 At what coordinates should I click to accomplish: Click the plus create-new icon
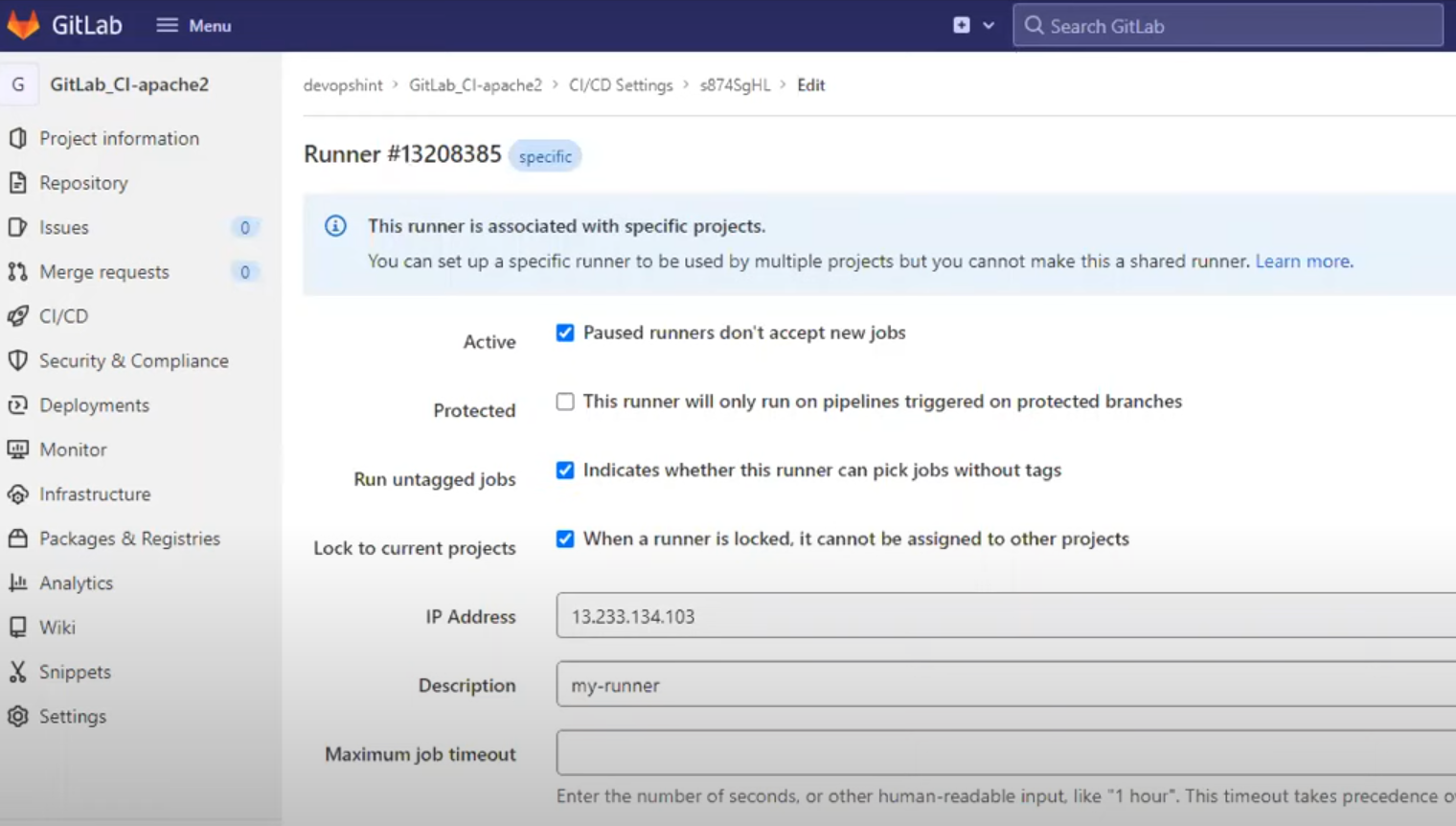click(x=962, y=26)
